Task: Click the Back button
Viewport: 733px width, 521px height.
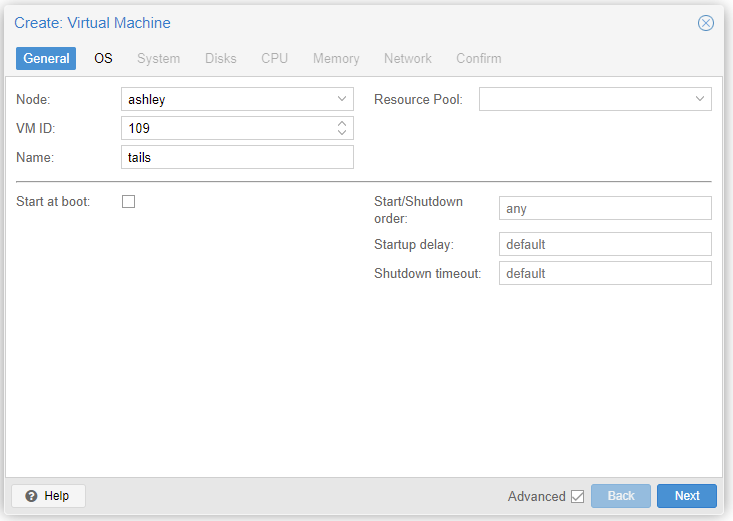Action: pos(621,496)
